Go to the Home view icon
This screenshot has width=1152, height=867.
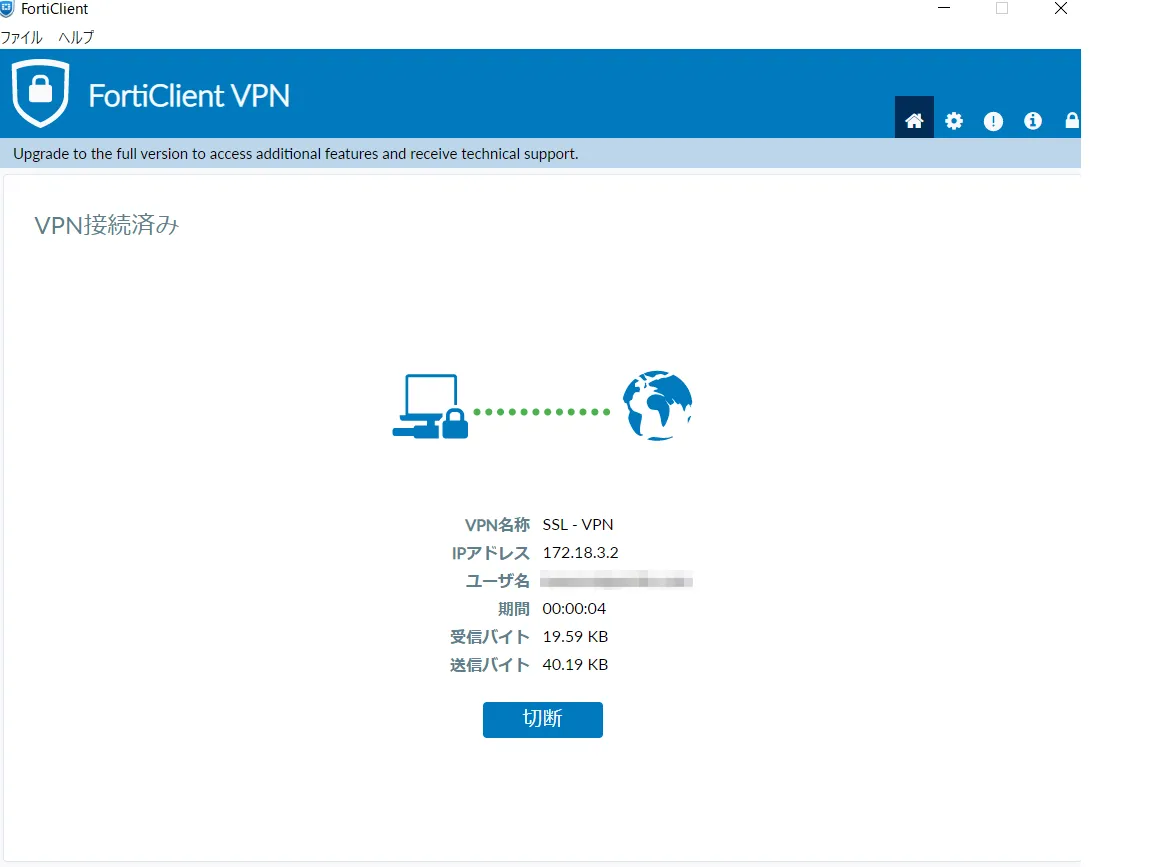click(914, 120)
